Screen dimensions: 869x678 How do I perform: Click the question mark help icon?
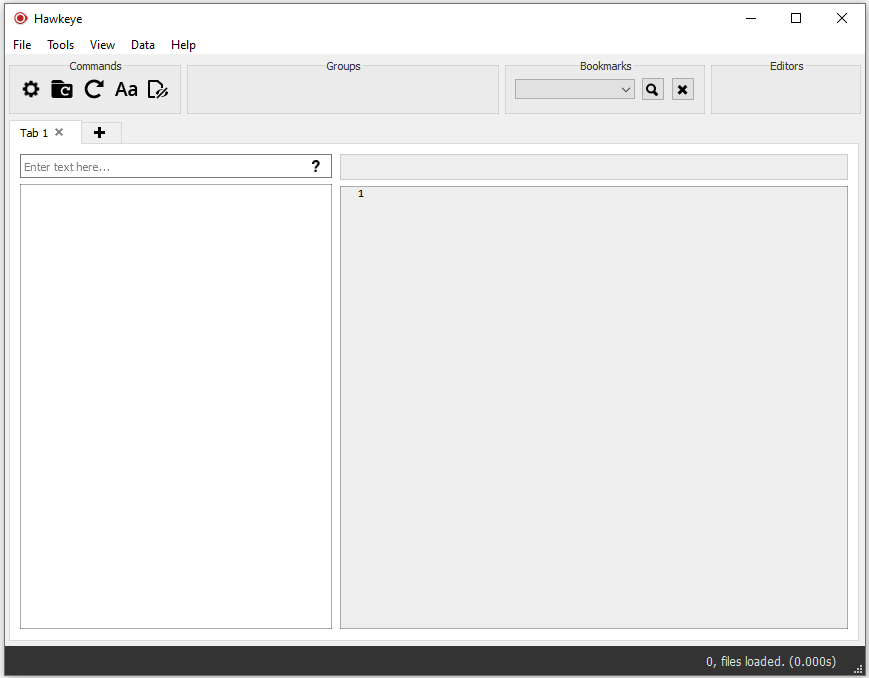coord(317,166)
